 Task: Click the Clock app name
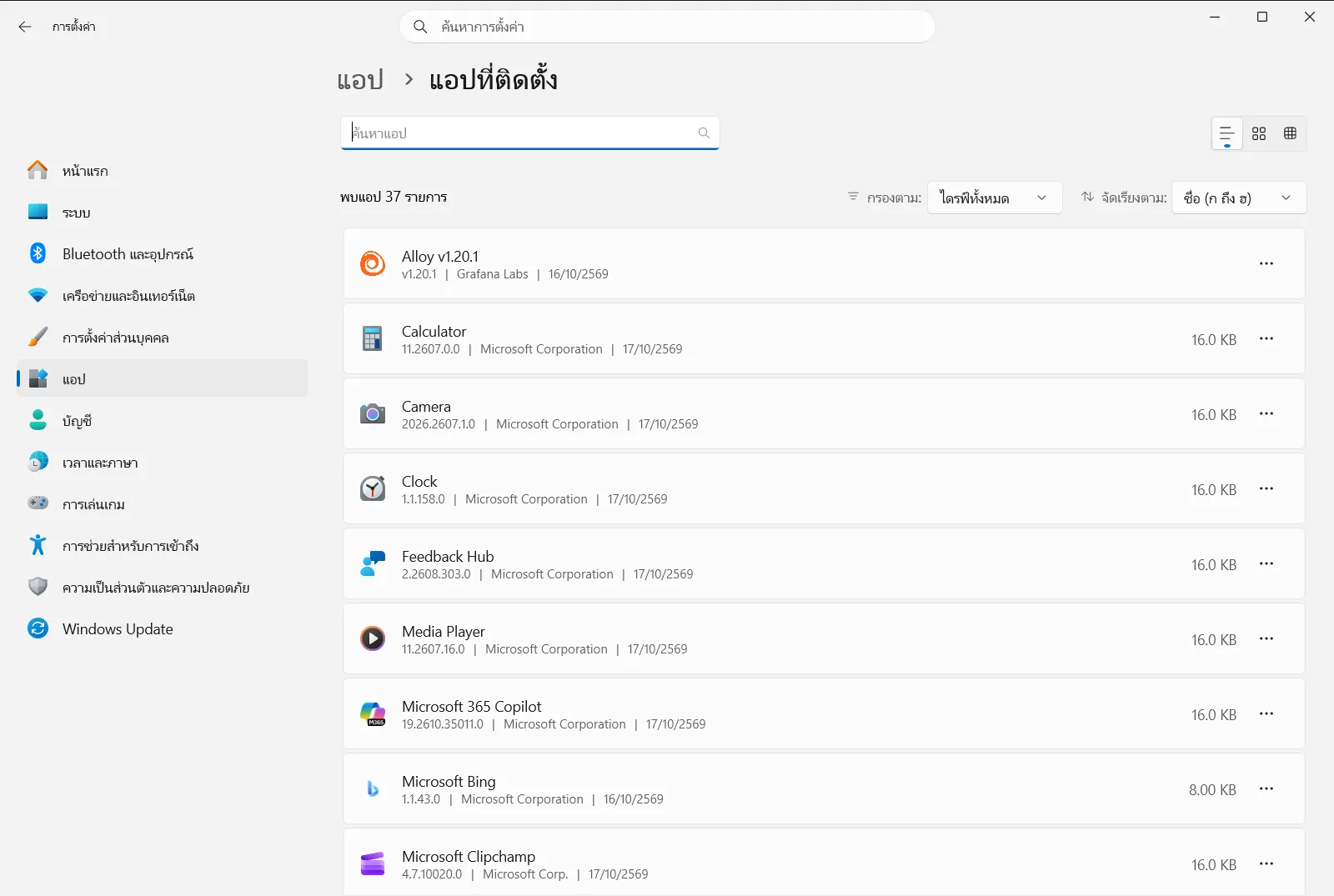419,482
